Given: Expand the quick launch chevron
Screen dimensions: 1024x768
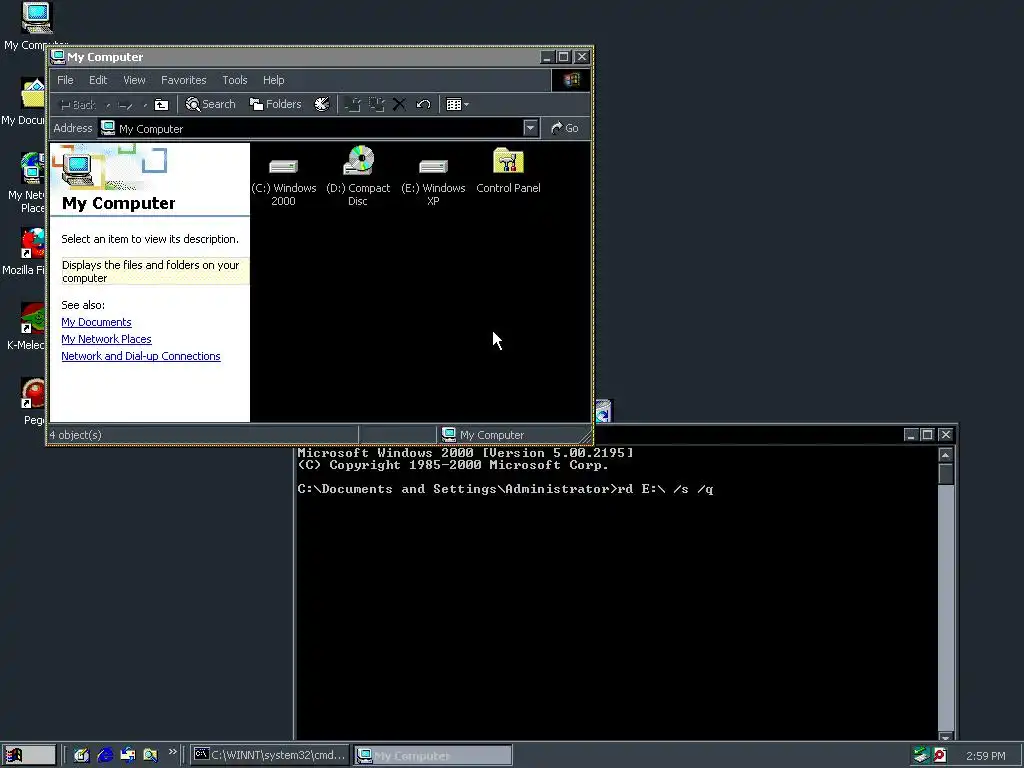Looking at the screenshot, I should click(x=172, y=752).
